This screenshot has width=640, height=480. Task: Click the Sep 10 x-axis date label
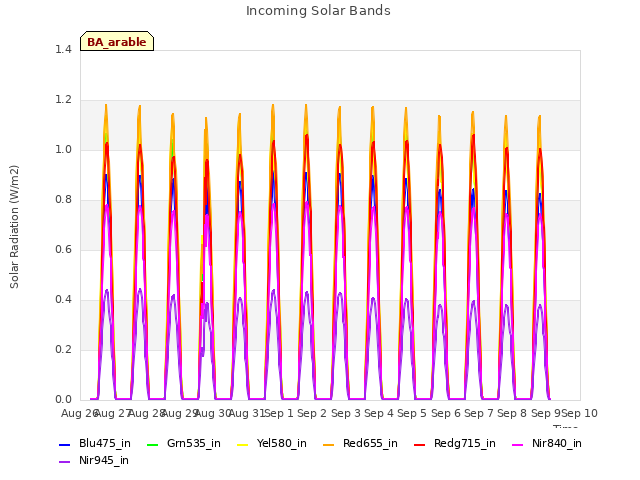click(580, 413)
